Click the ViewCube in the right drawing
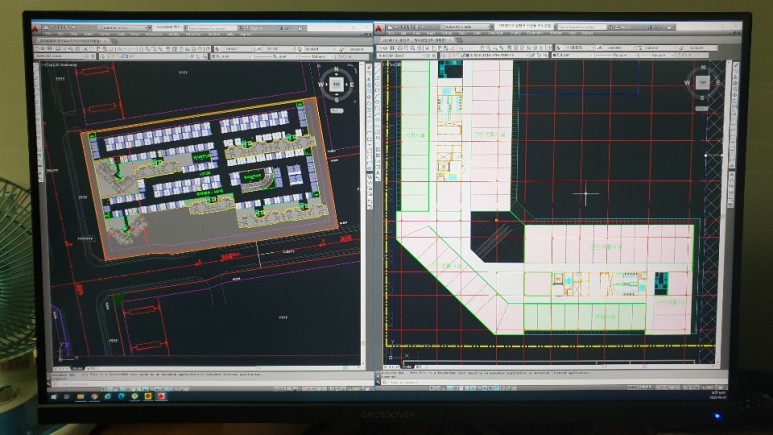 click(x=703, y=82)
